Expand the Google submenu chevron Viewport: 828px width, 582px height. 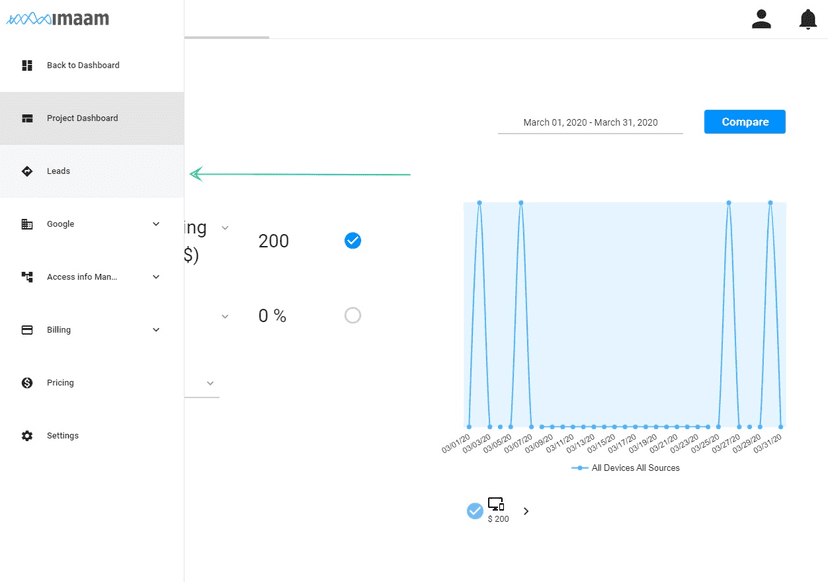click(x=156, y=224)
